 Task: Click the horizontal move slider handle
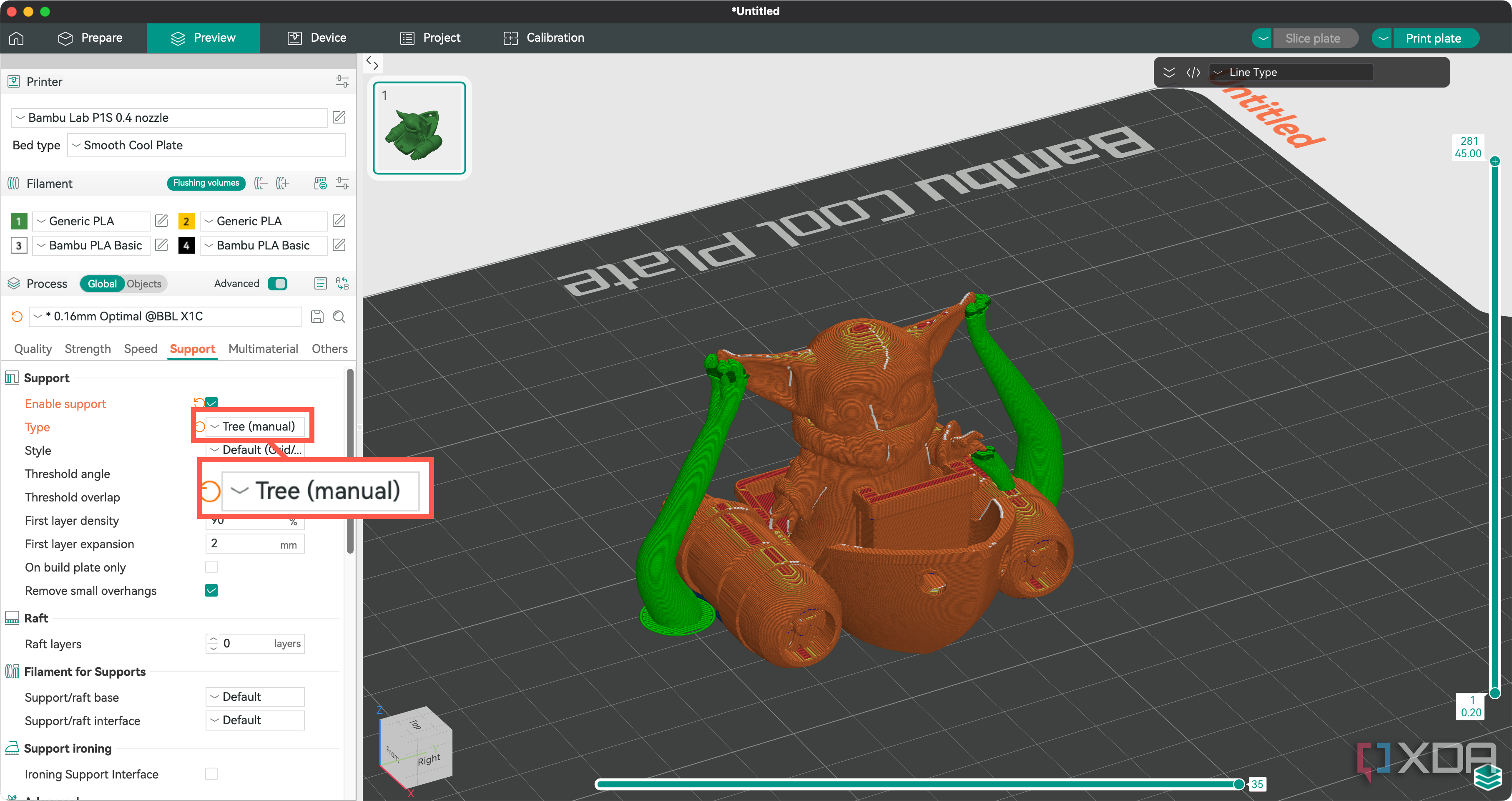1238,784
